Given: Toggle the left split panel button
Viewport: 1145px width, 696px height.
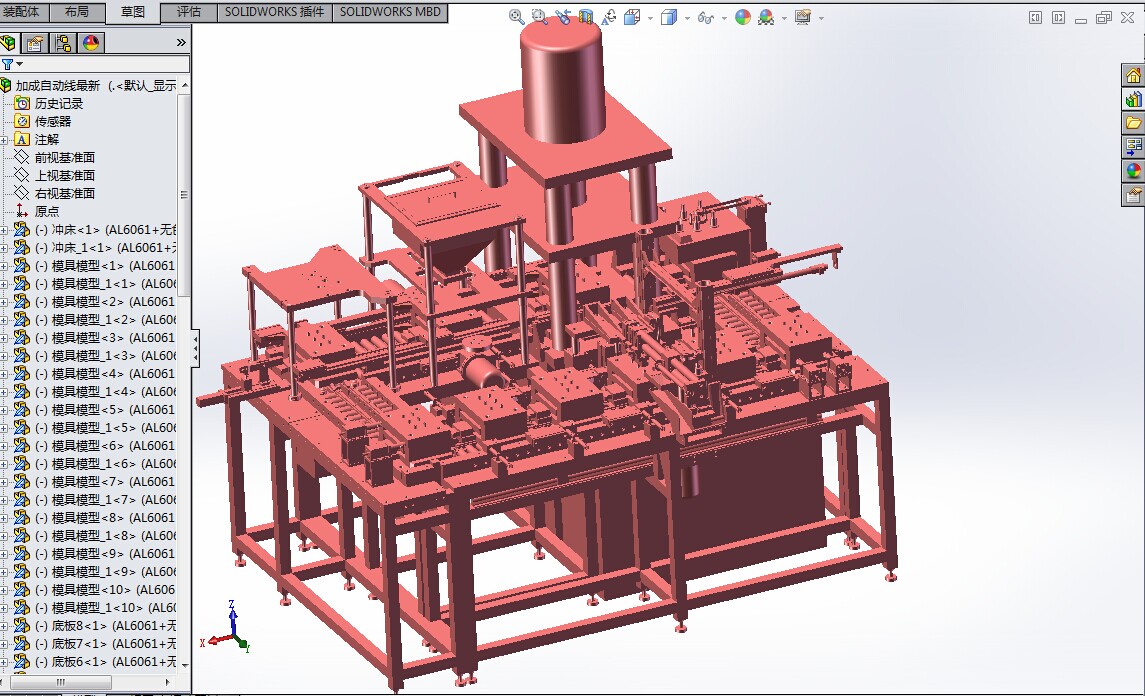Looking at the screenshot, I should click(1035, 17).
